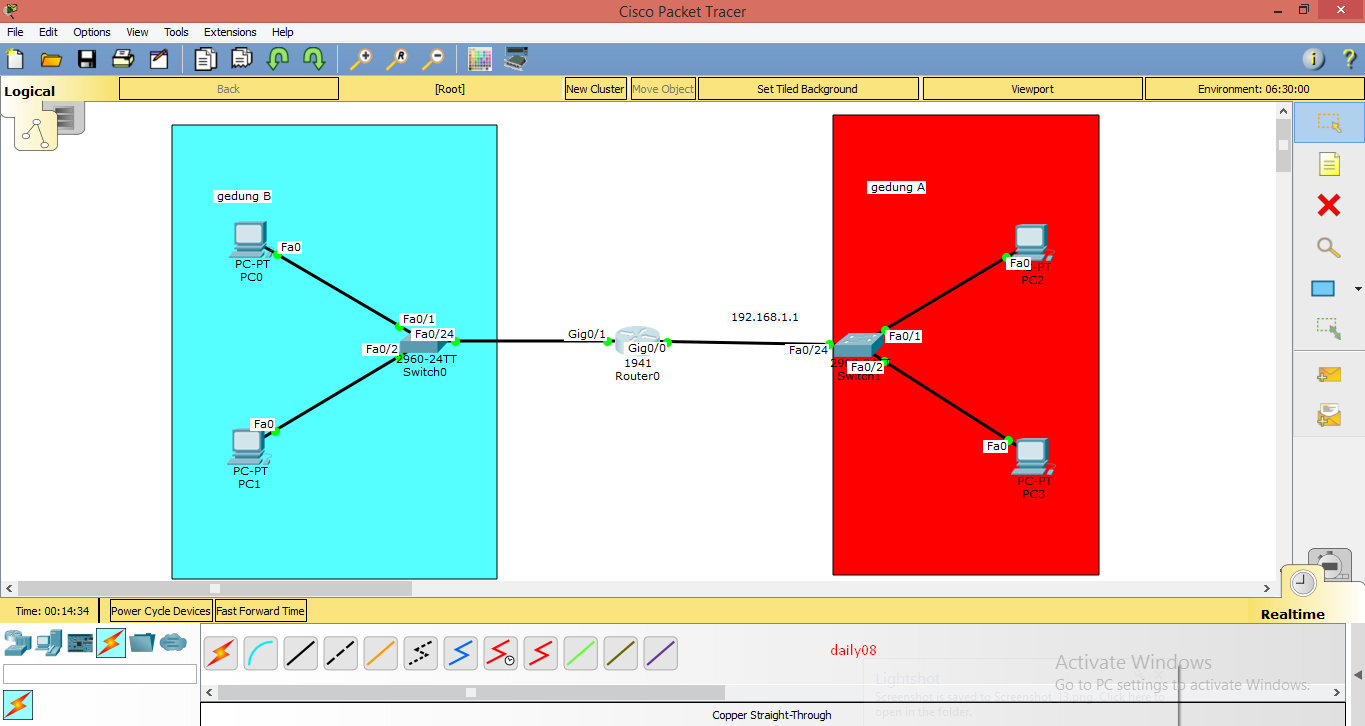Select the Place Note tool

coord(1328,163)
